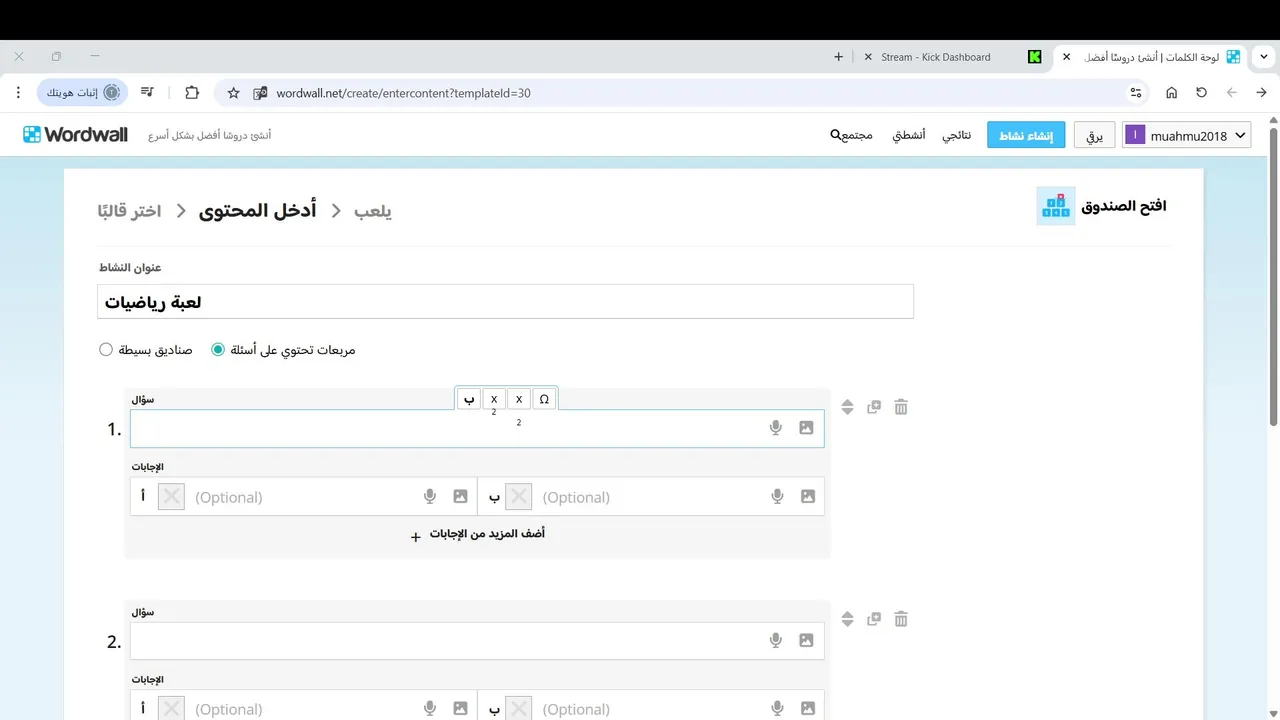
Task: Add audio with question 1 microphone icon
Action: [775, 428]
